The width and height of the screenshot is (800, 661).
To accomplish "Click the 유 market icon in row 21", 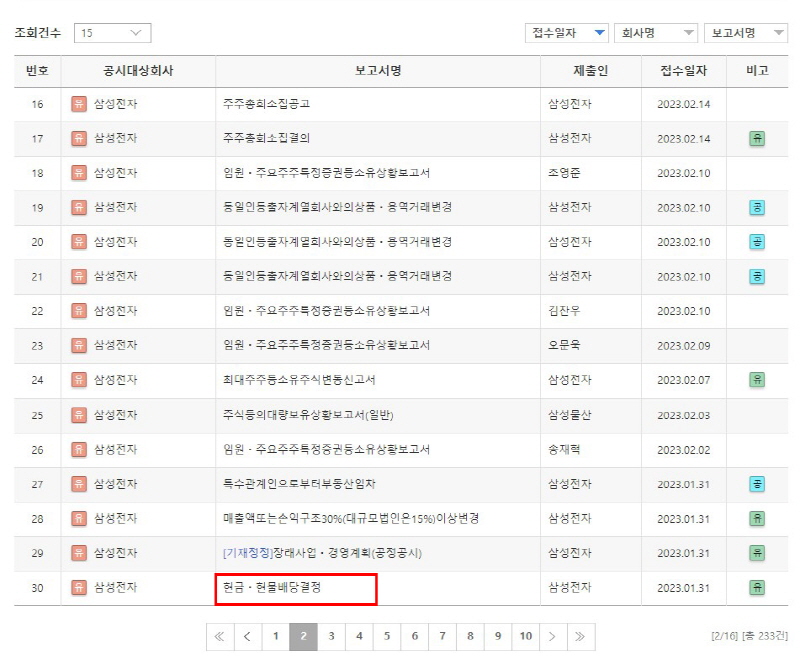I will [79, 276].
